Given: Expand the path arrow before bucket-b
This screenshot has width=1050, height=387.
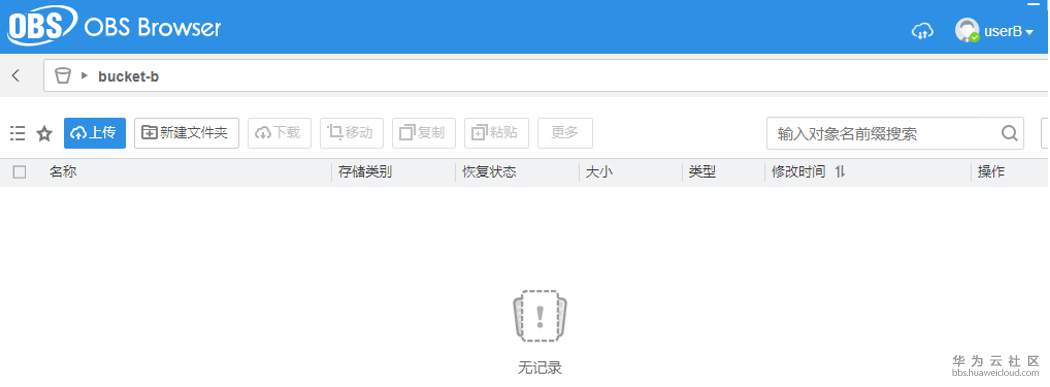Looking at the screenshot, I should coord(84,76).
